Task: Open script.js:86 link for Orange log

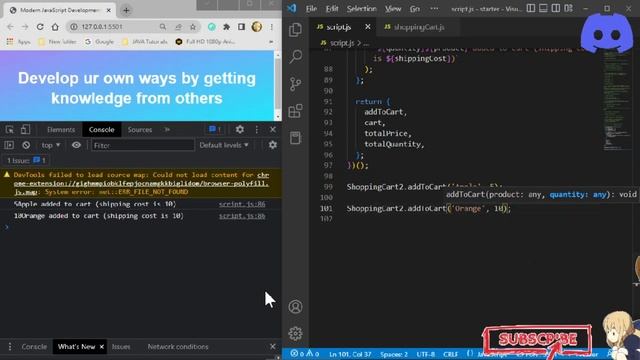Action: 242,216
